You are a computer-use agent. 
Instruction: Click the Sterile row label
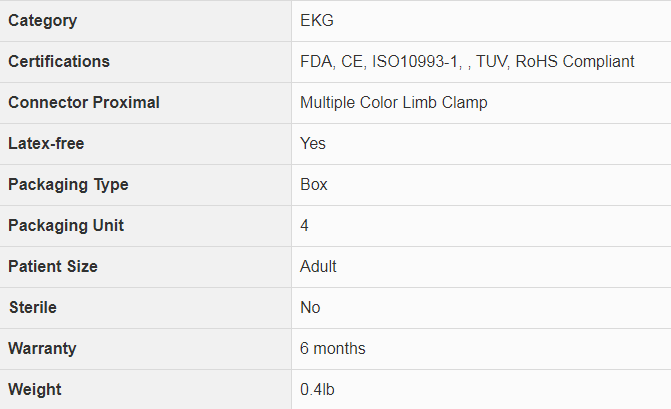(32, 308)
